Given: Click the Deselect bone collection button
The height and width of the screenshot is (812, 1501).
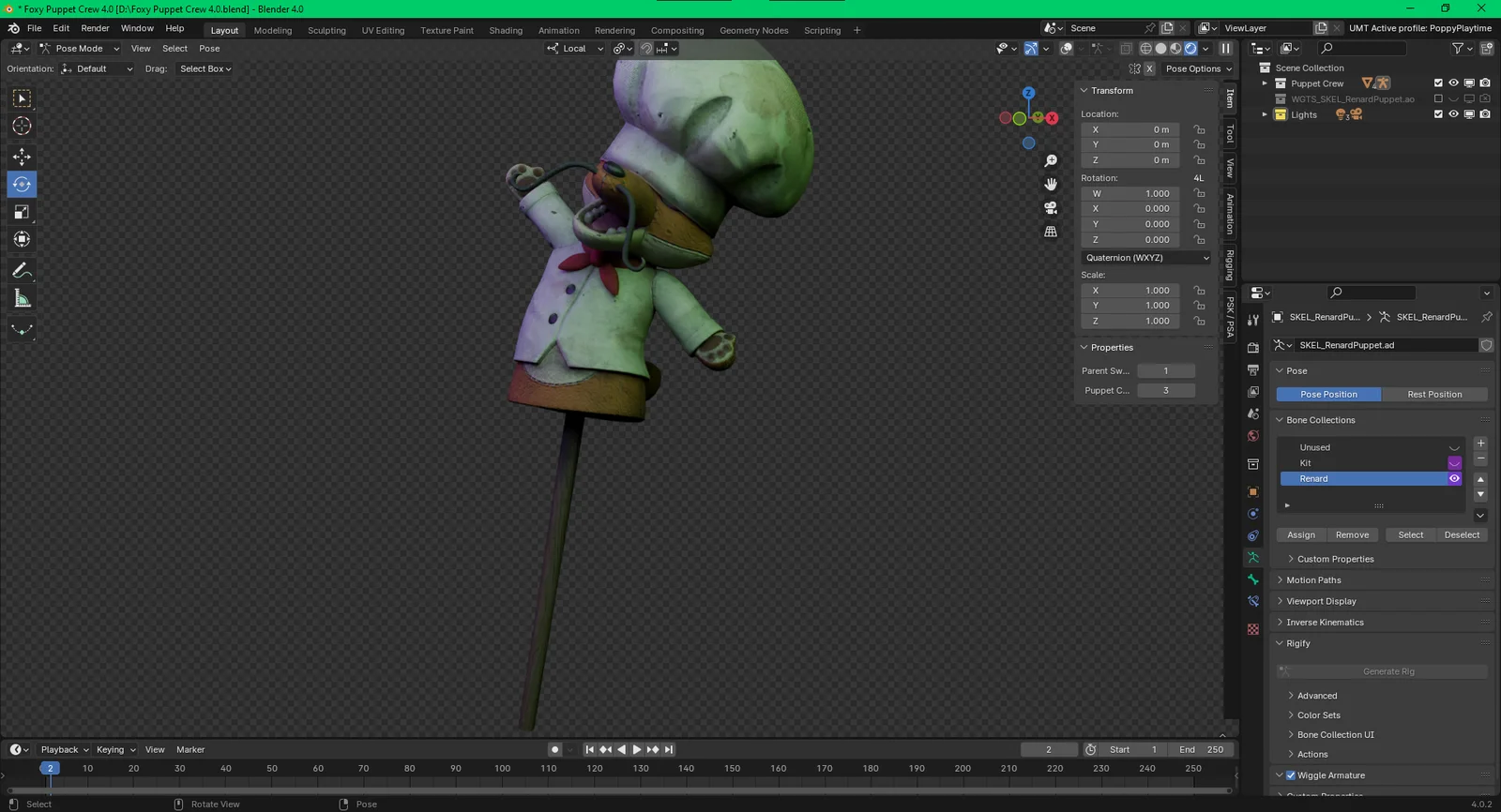Looking at the screenshot, I should [x=1462, y=535].
